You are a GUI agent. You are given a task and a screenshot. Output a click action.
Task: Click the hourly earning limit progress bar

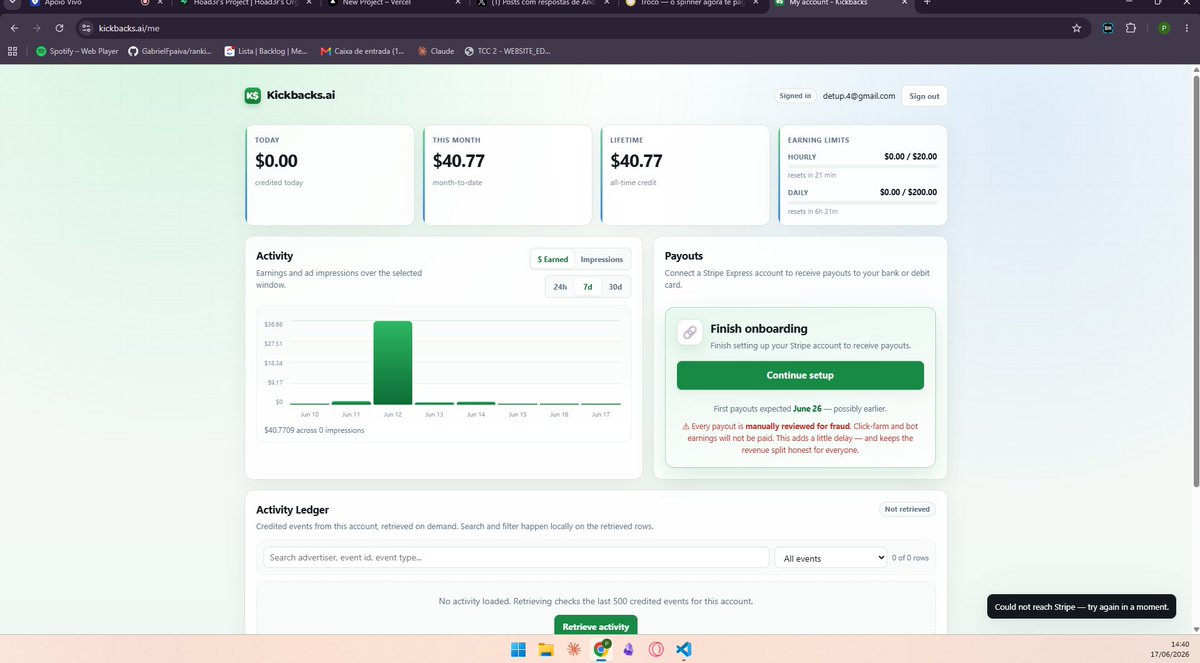[x=863, y=166]
